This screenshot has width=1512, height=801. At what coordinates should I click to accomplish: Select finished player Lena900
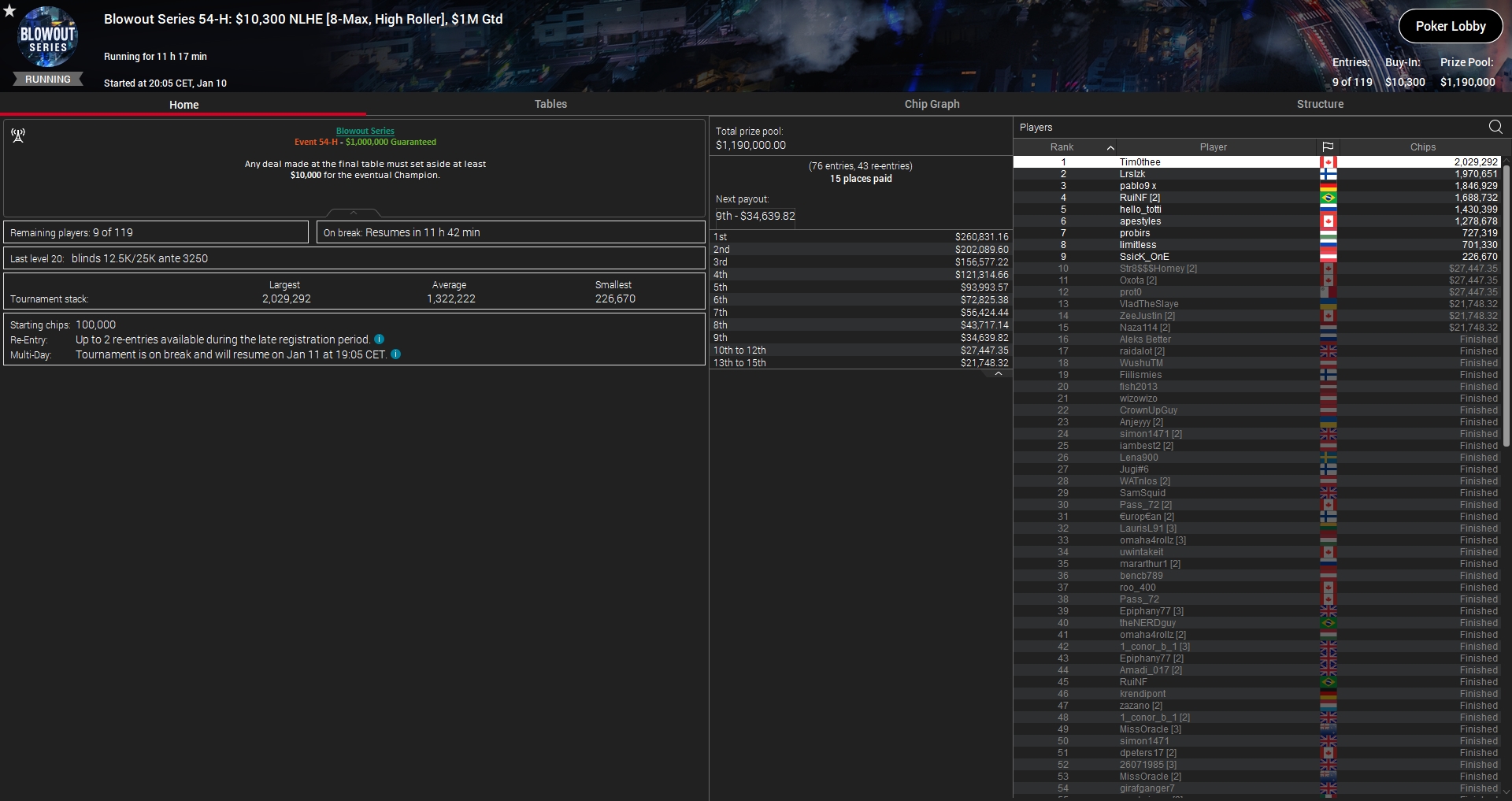click(1258, 458)
